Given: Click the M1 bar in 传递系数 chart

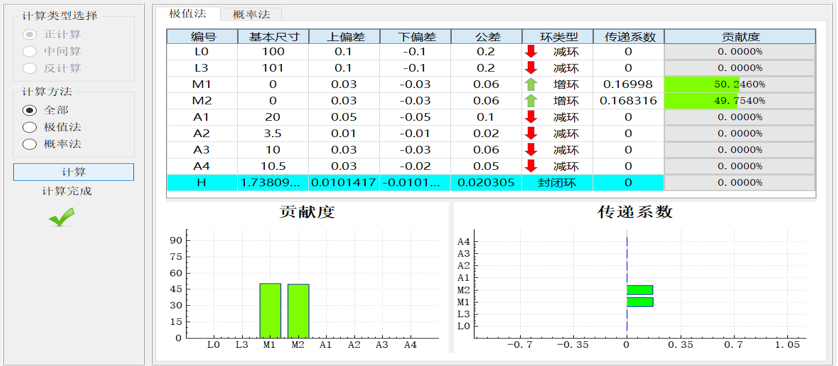Looking at the screenshot, I should coord(640,302).
